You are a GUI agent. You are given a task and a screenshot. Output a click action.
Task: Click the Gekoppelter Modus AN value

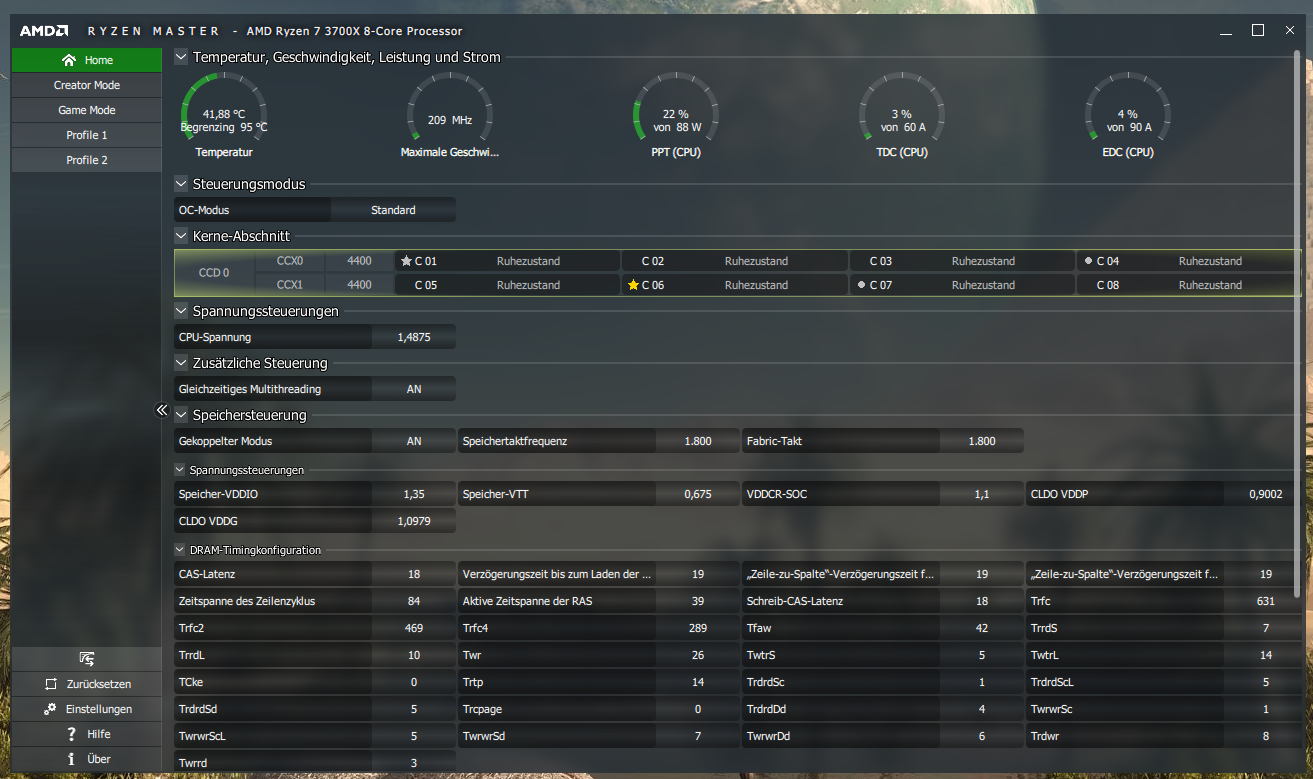[414, 441]
